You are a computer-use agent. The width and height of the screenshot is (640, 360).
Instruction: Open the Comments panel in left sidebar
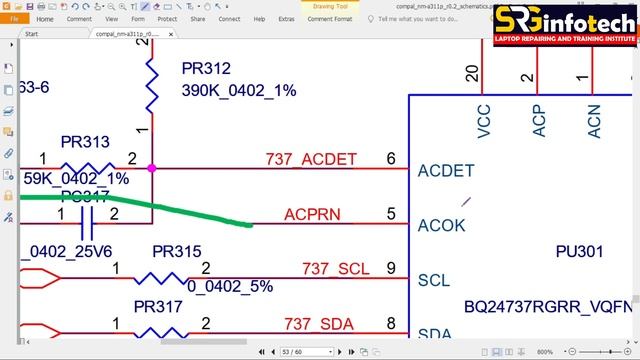(8, 132)
